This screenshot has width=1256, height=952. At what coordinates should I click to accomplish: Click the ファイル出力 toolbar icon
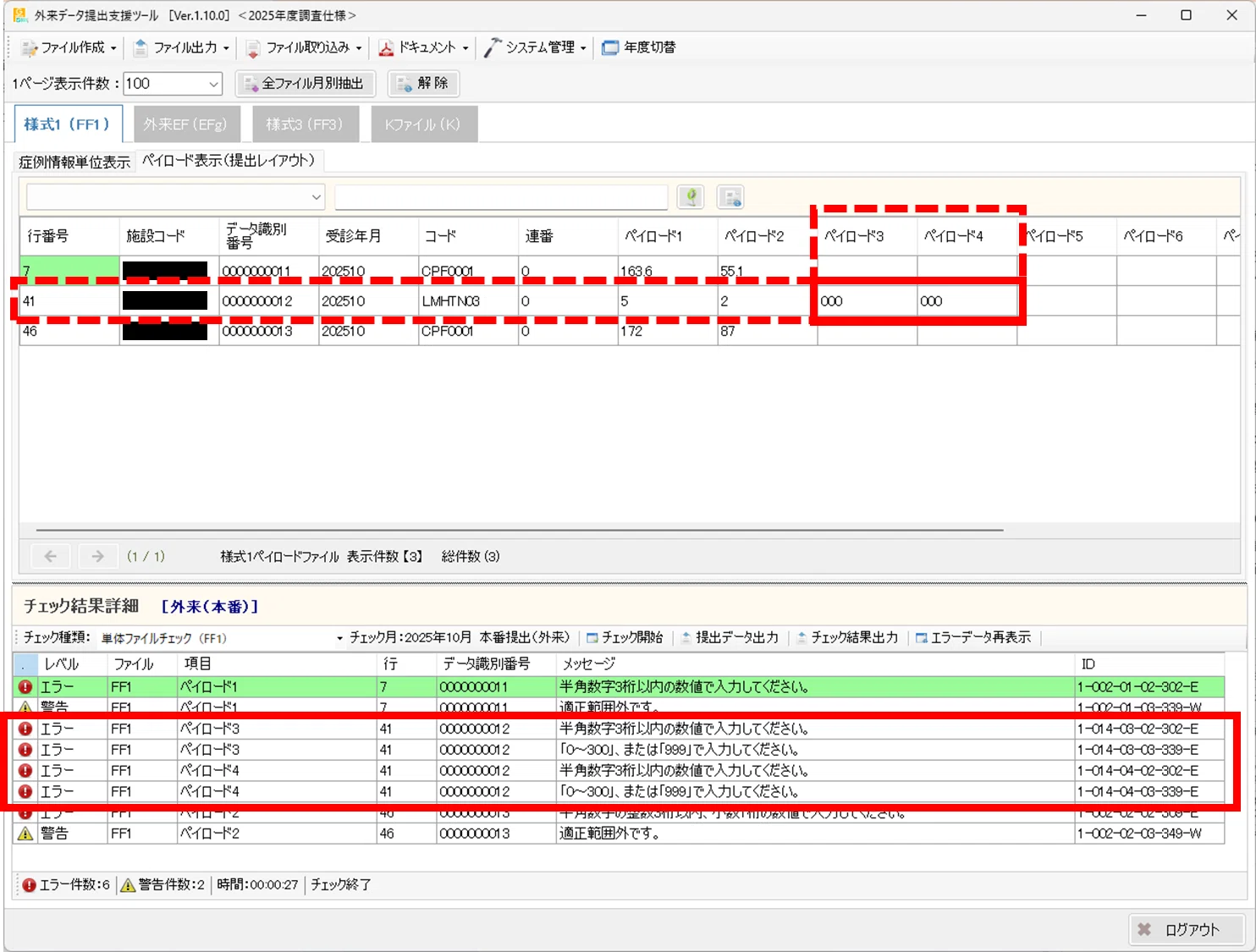(x=140, y=47)
